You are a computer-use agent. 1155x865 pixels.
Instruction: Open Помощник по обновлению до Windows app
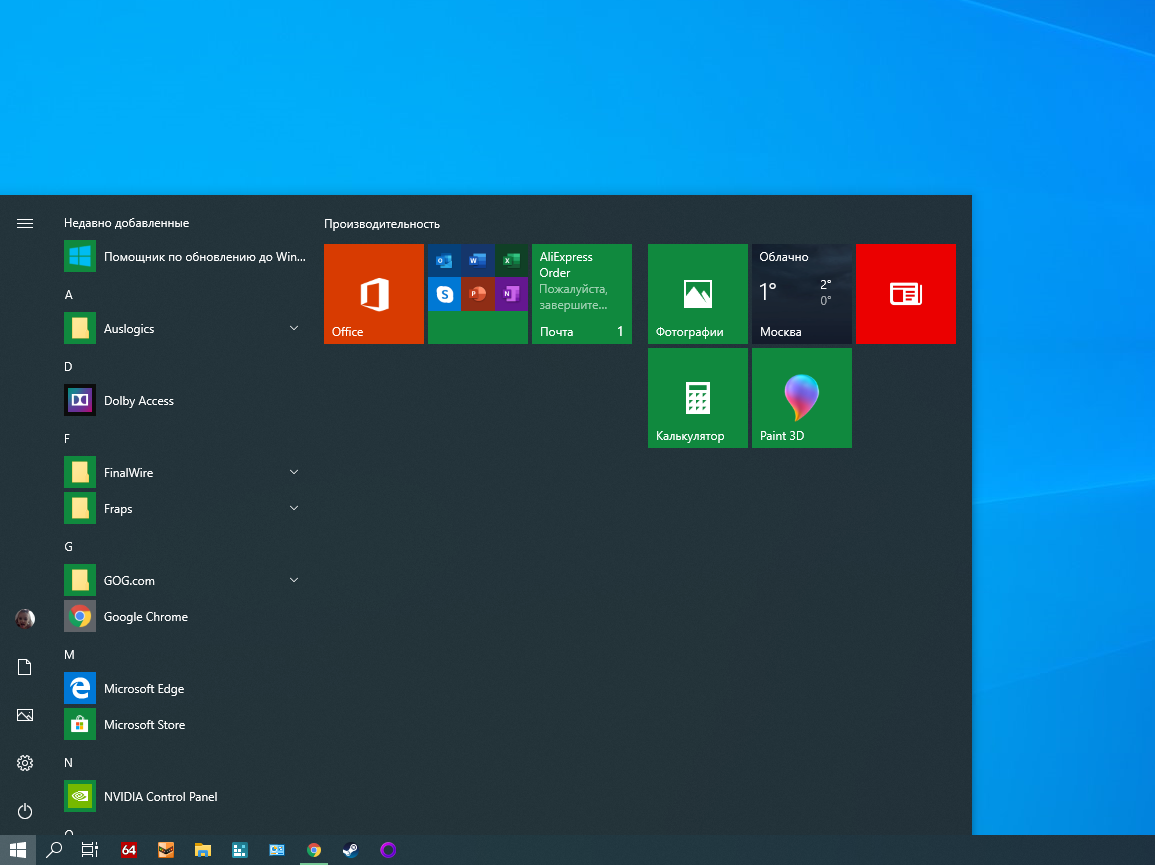click(x=186, y=256)
